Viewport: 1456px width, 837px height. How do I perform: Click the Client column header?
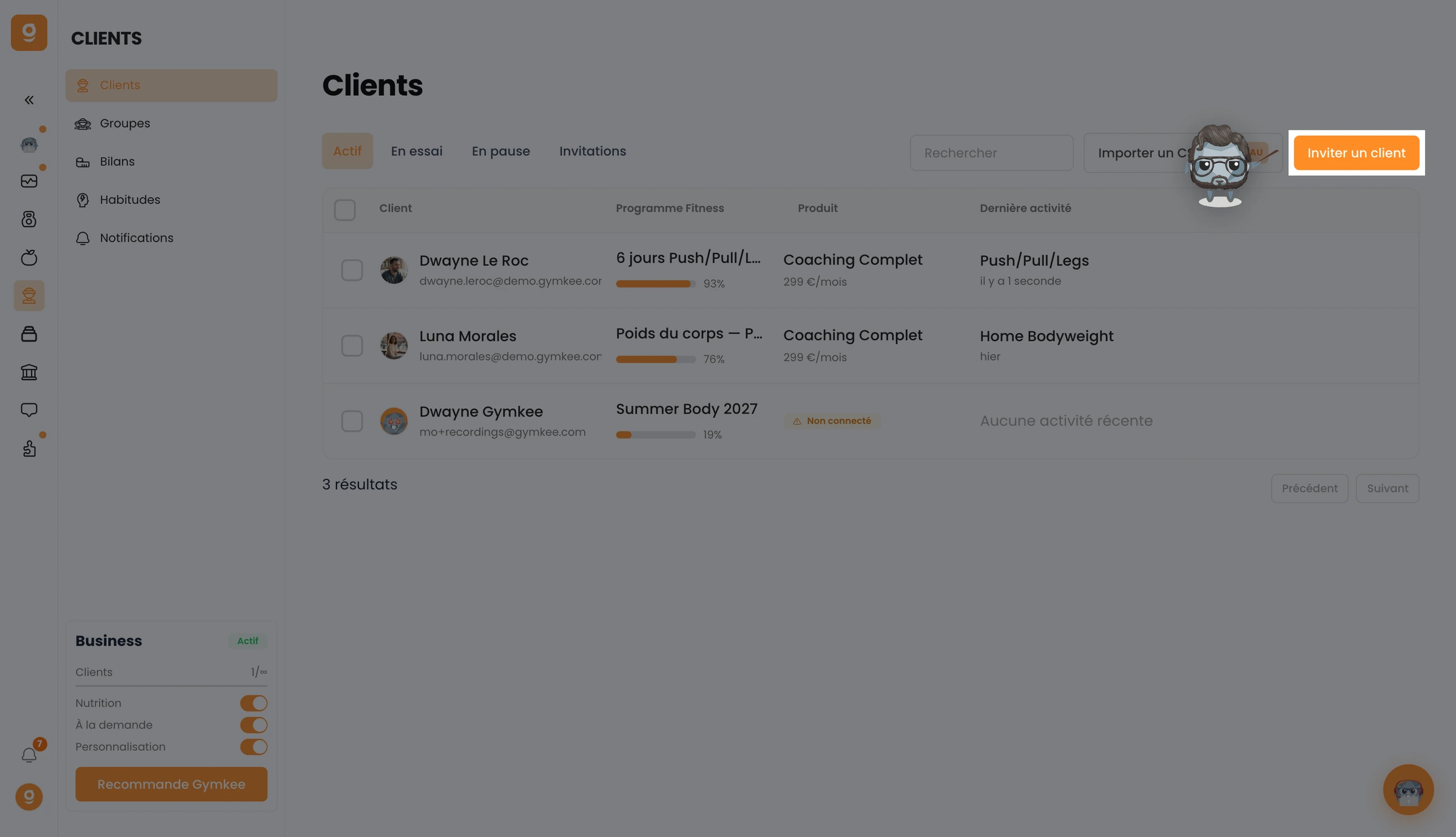pyautogui.click(x=396, y=208)
